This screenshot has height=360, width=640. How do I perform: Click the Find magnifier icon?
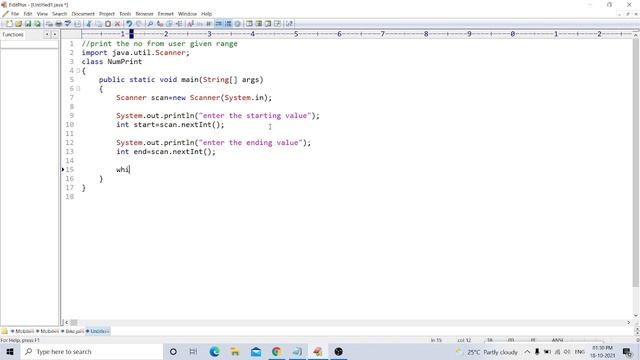point(150,24)
